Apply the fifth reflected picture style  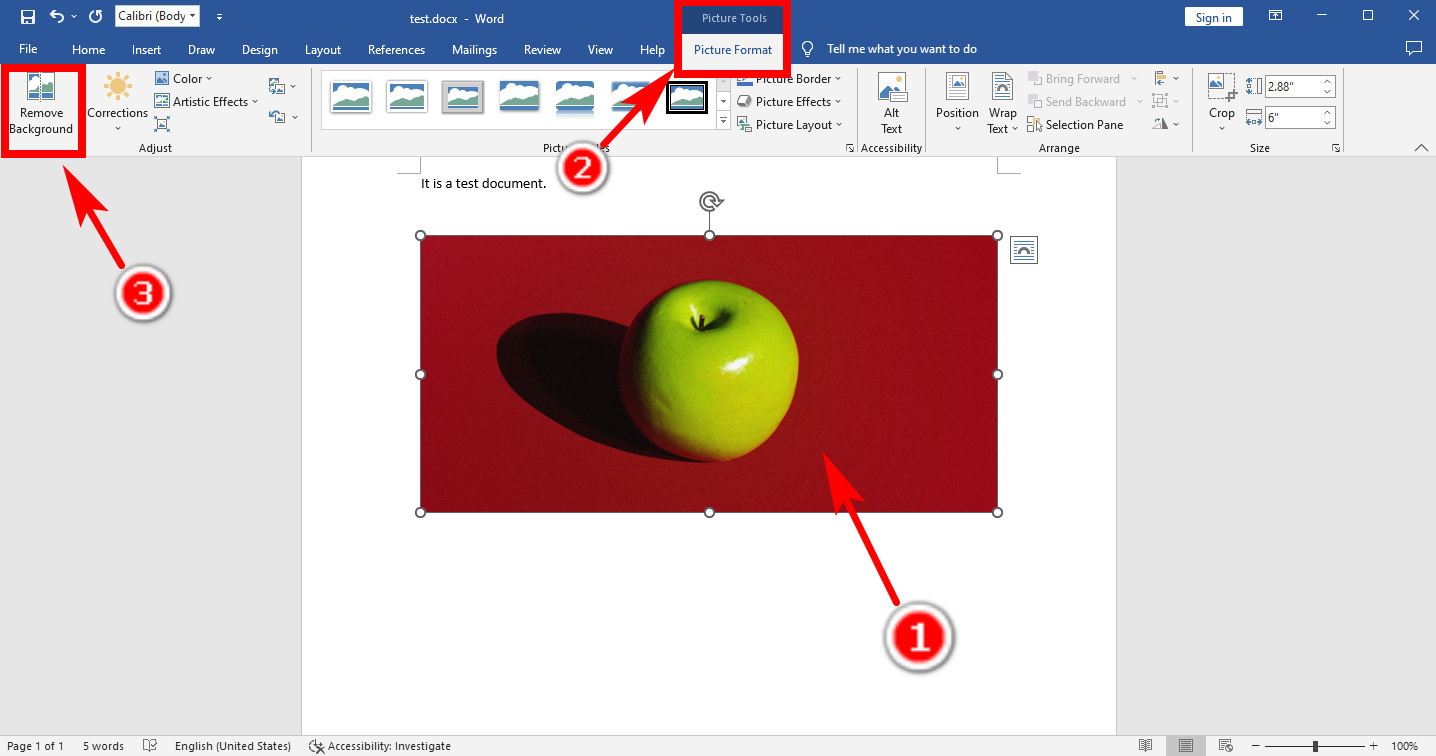click(x=575, y=97)
